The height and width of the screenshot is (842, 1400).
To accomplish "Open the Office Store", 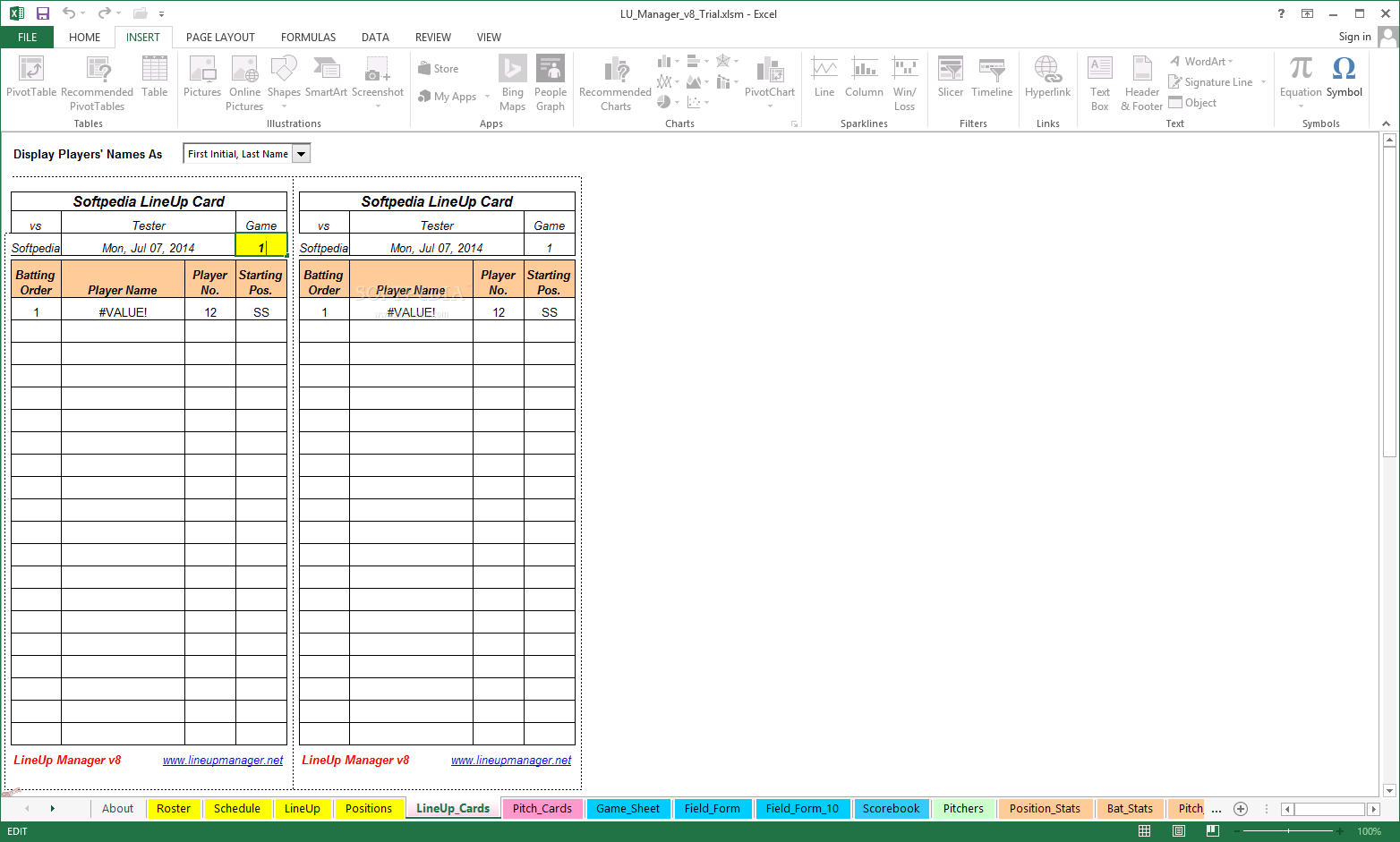I will coord(439,69).
